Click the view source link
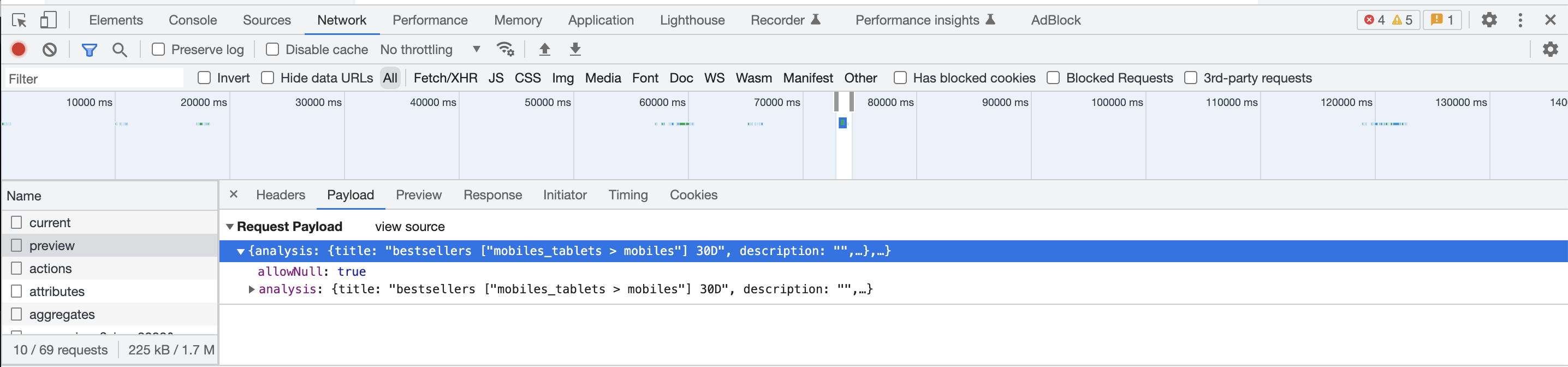The height and width of the screenshot is (367, 1568). (409, 227)
